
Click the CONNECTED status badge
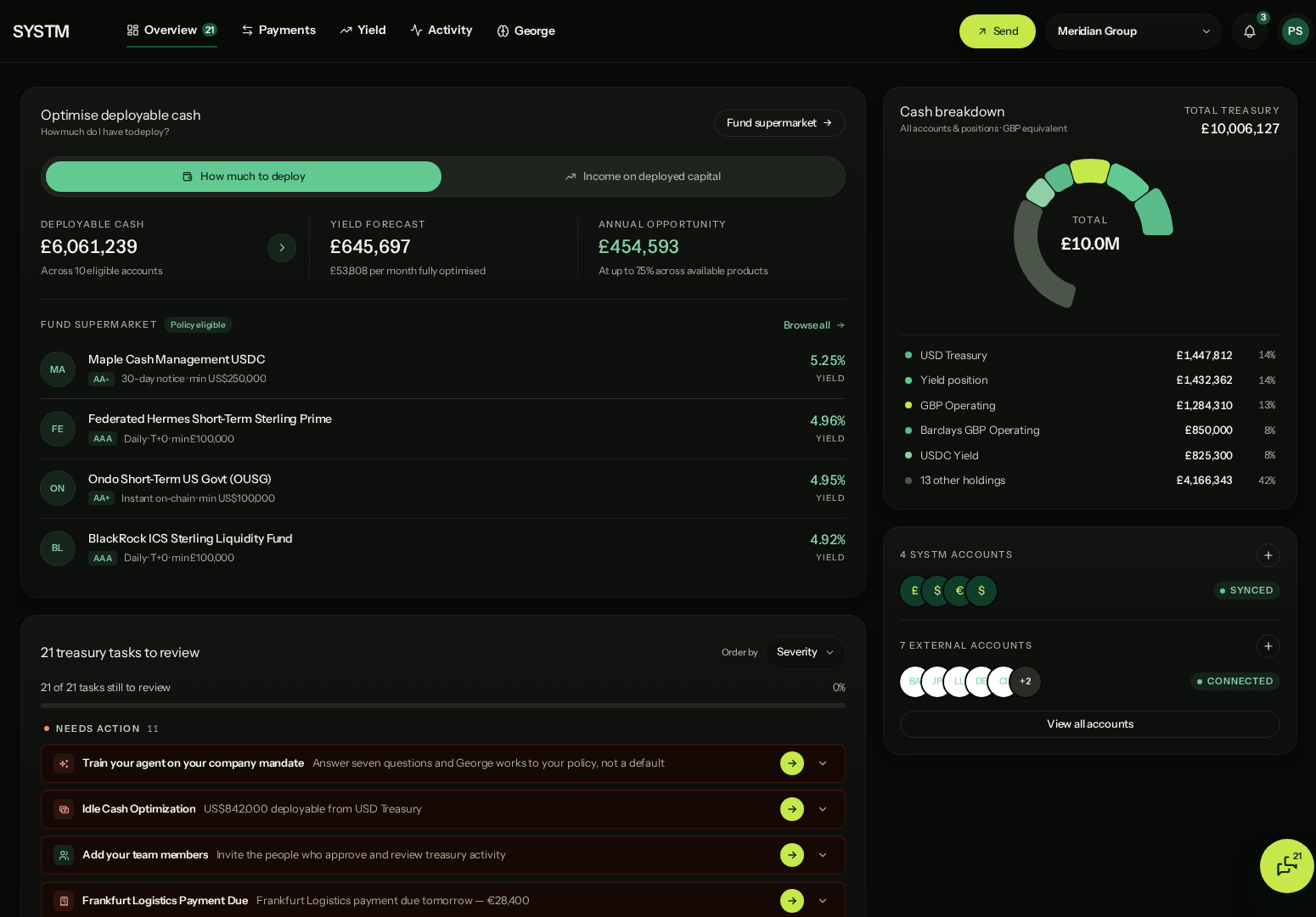point(1235,682)
